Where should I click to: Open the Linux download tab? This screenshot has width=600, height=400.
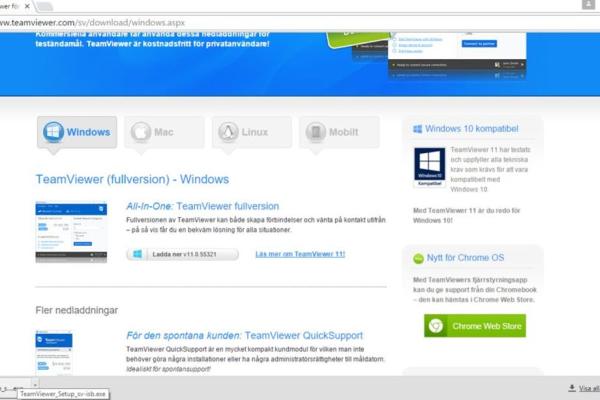[252, 132]
